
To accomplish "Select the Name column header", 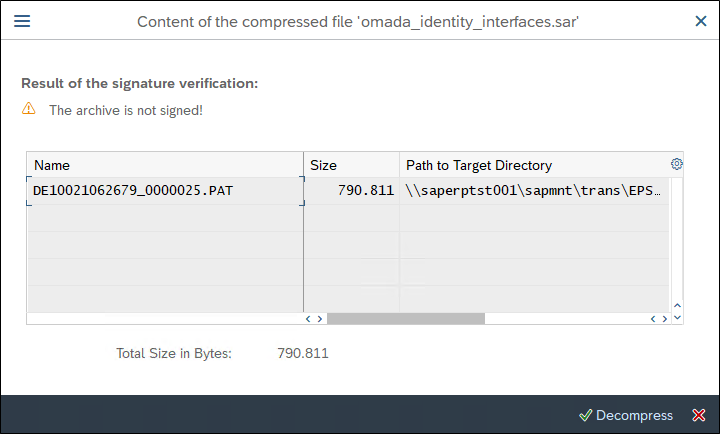I will [x=165, y=165].
